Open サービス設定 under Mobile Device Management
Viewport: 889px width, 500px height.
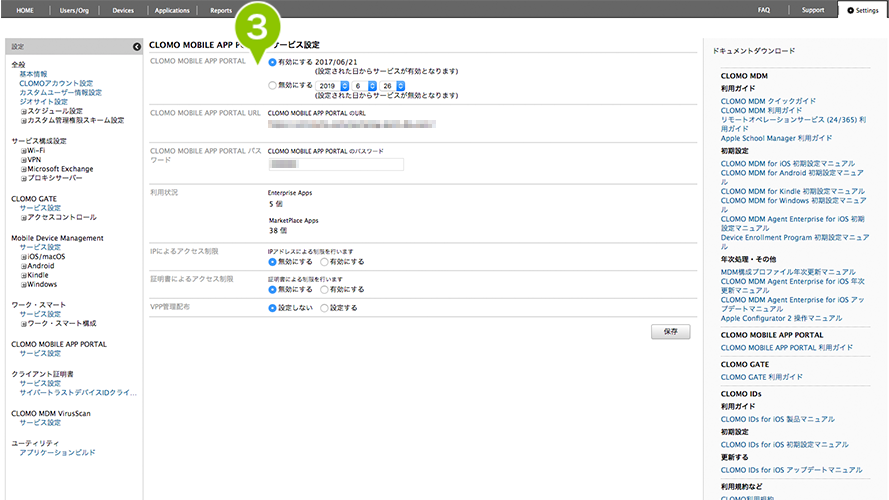pos(40,247)
